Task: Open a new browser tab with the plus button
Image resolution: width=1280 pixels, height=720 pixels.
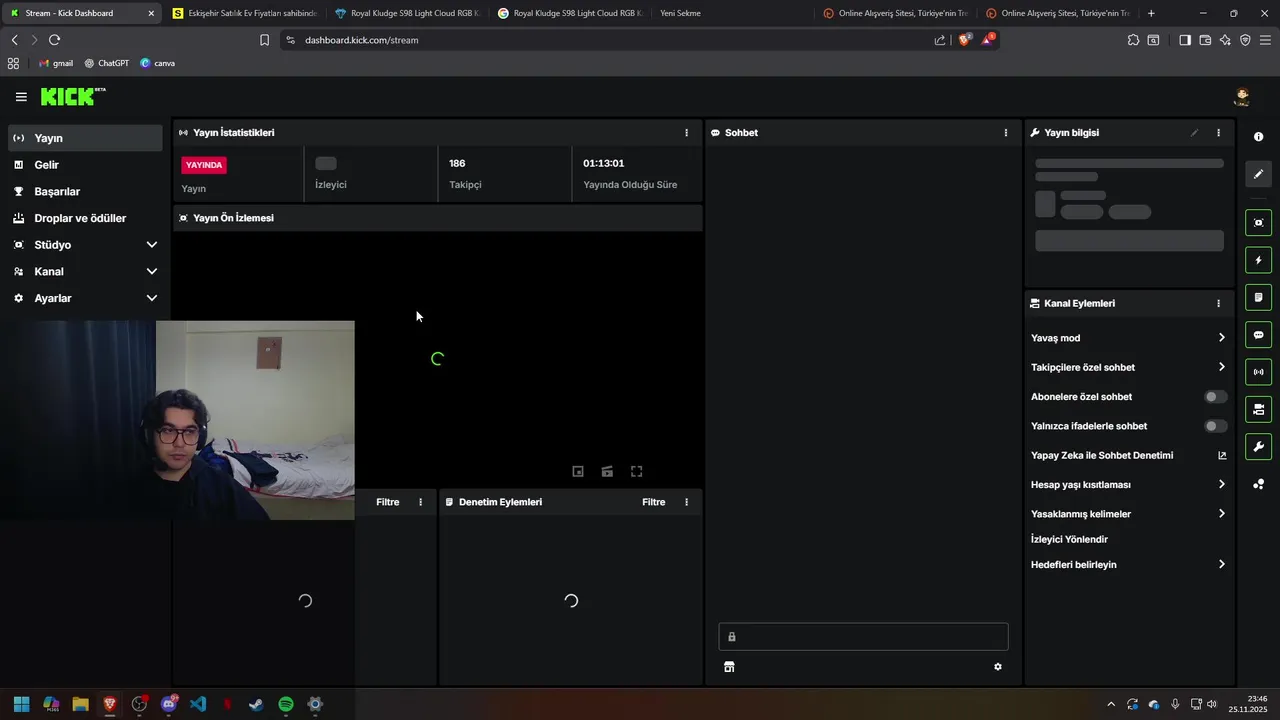Action: coord(1151,13)
